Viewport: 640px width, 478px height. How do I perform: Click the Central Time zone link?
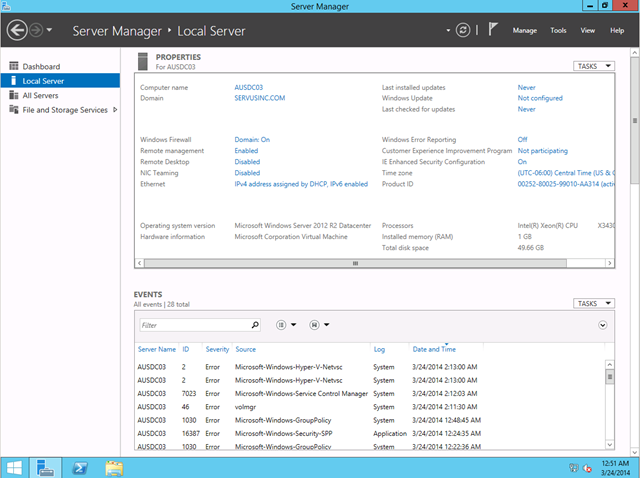566,173
